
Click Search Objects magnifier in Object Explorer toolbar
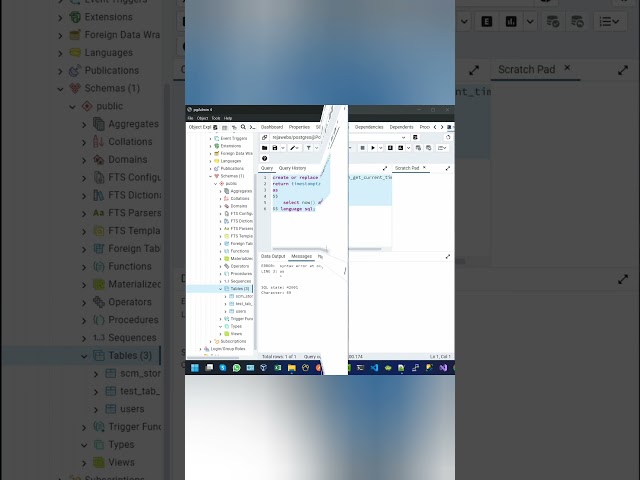243,127
